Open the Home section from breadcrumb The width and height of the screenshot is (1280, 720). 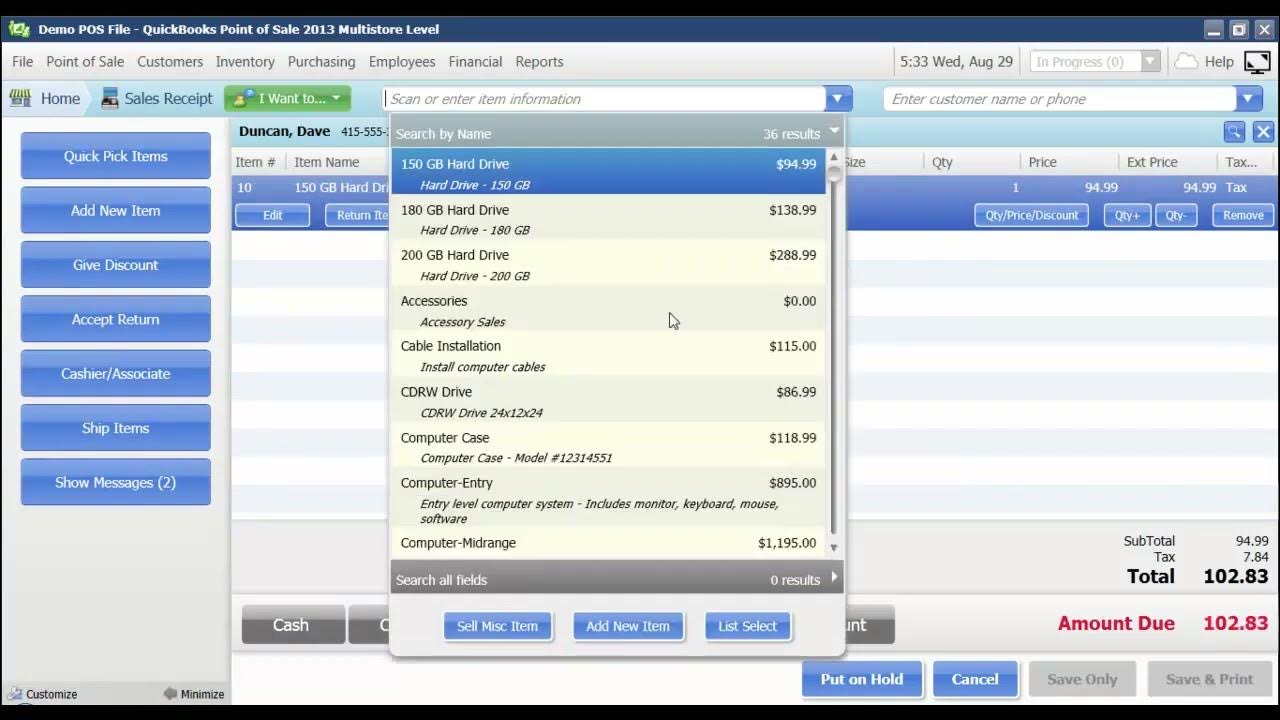[47, 98]
